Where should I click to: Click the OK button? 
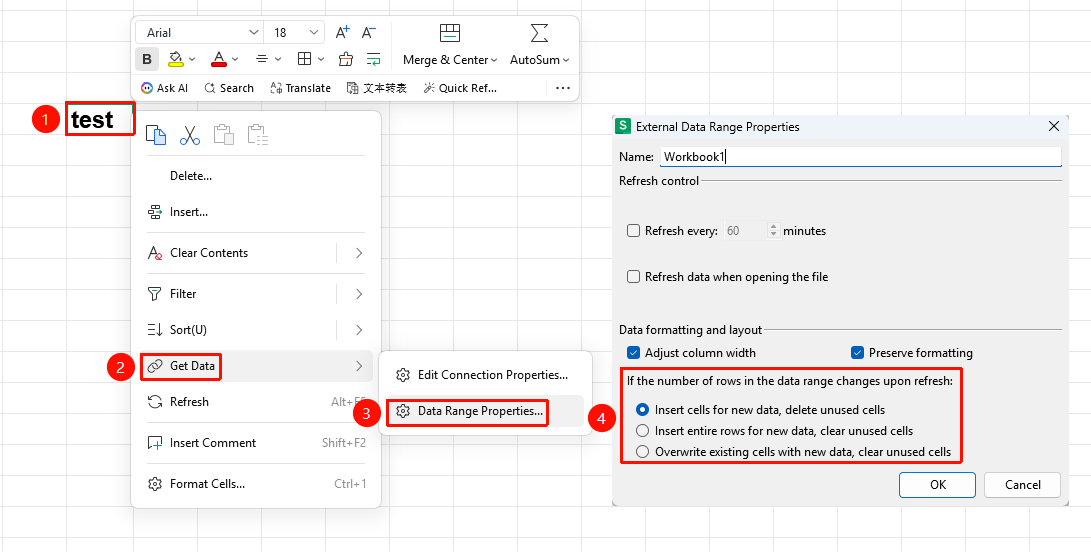tap(937, 485)
